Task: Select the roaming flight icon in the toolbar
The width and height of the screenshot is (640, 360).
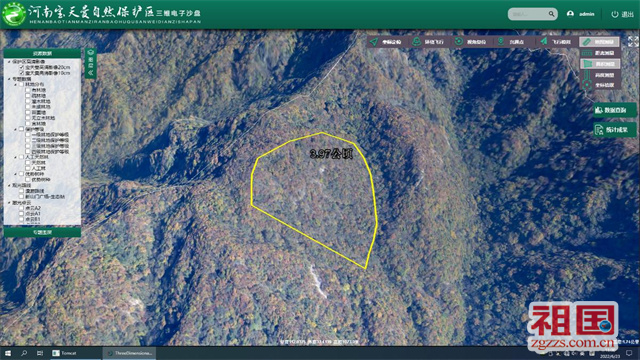Action: [416, 42]
